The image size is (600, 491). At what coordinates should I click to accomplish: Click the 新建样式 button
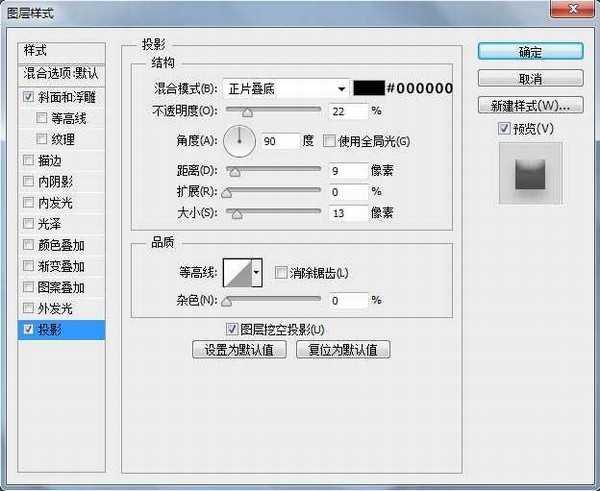pos(530,105)
